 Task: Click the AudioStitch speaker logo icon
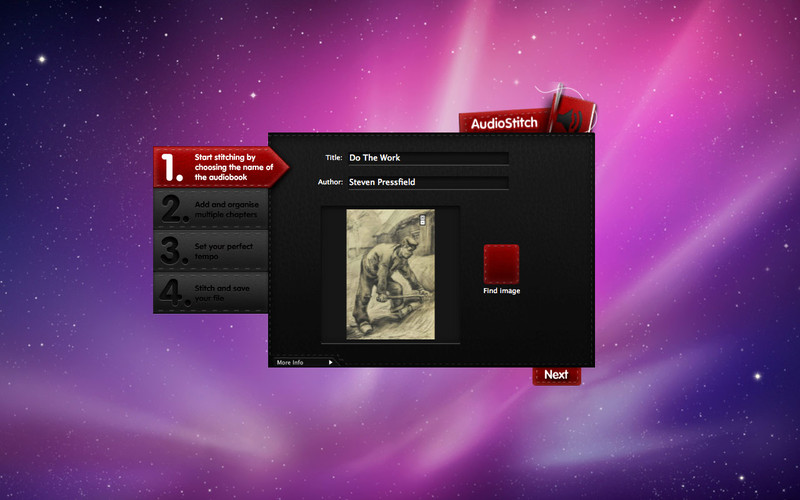(x=572, y=115)
